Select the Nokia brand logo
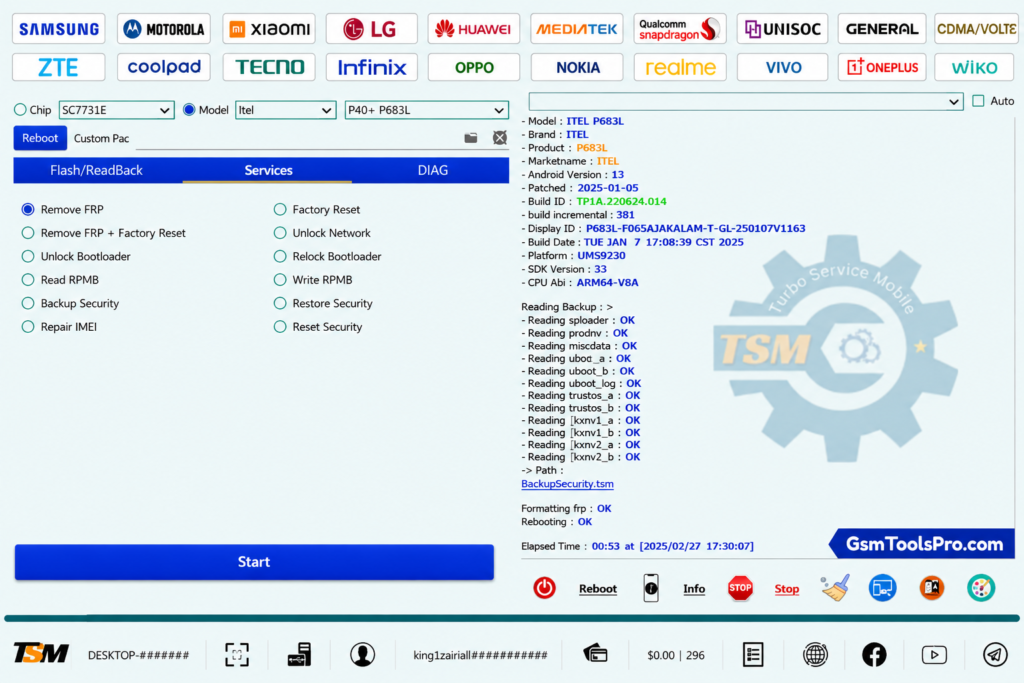The width and height of the screenshot is (1024, 683). click(577, 67)
